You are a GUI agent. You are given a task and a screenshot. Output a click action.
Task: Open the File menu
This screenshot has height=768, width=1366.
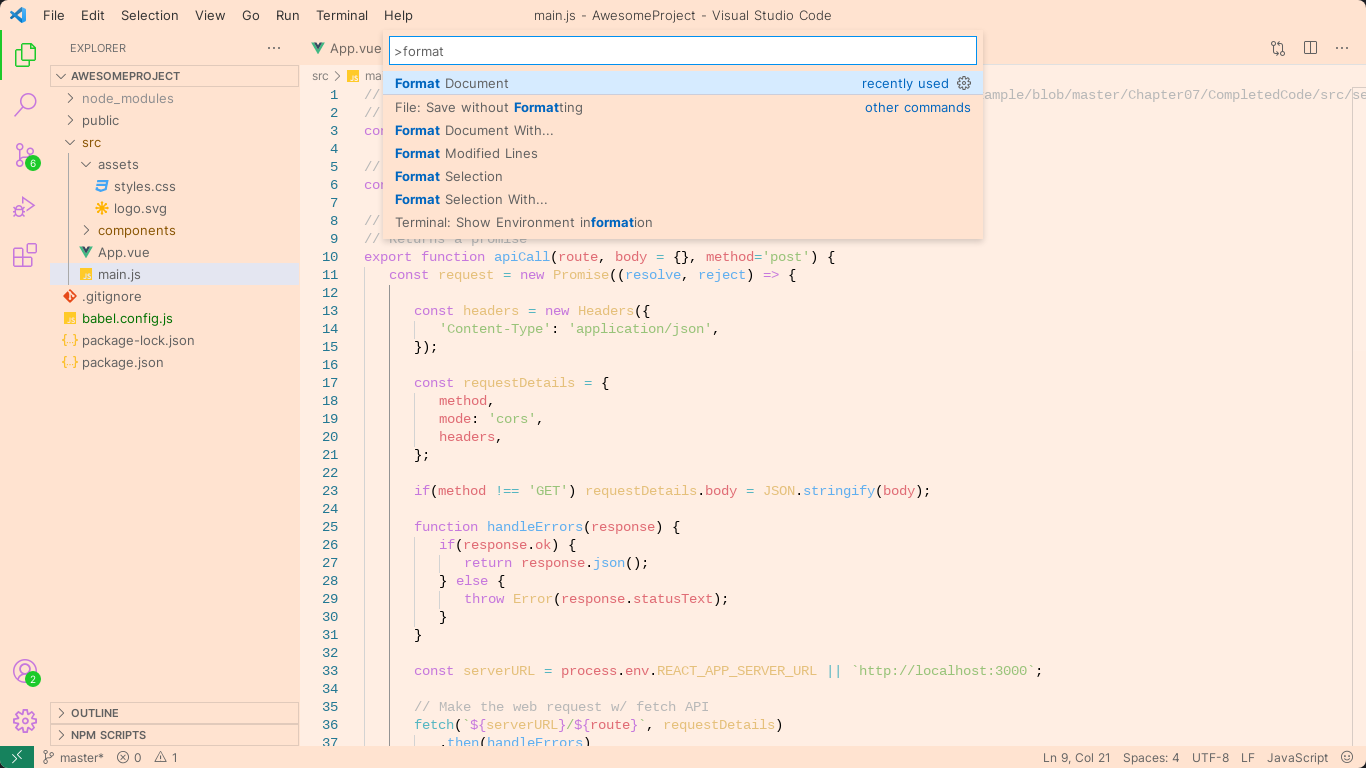pyautogui.click(x=54, y=15)
